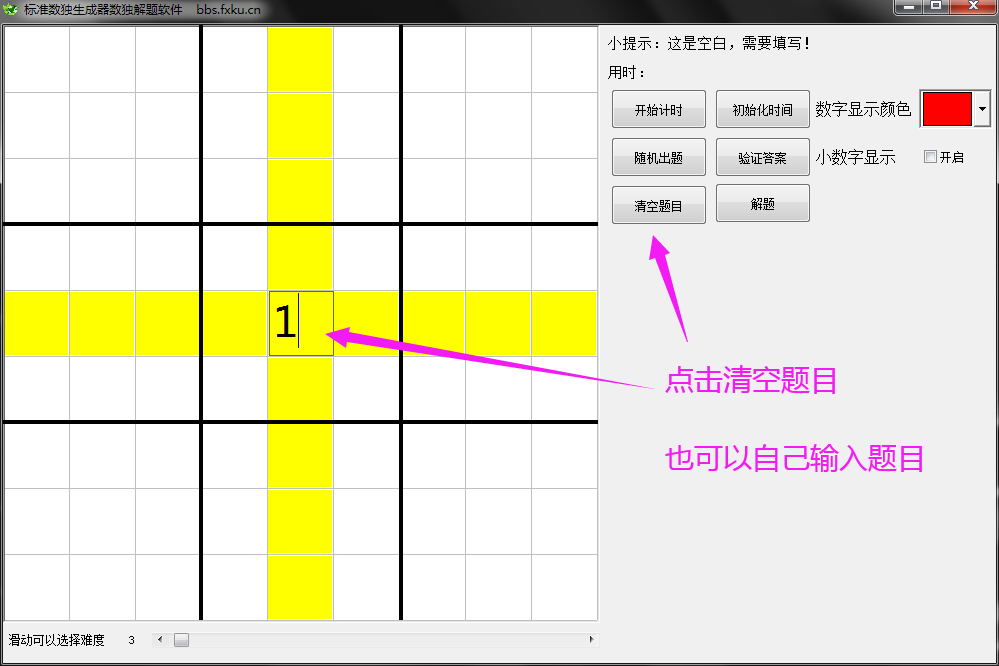Click the center cell containing 1
The image size is (999, 666).
click(301, 323)
